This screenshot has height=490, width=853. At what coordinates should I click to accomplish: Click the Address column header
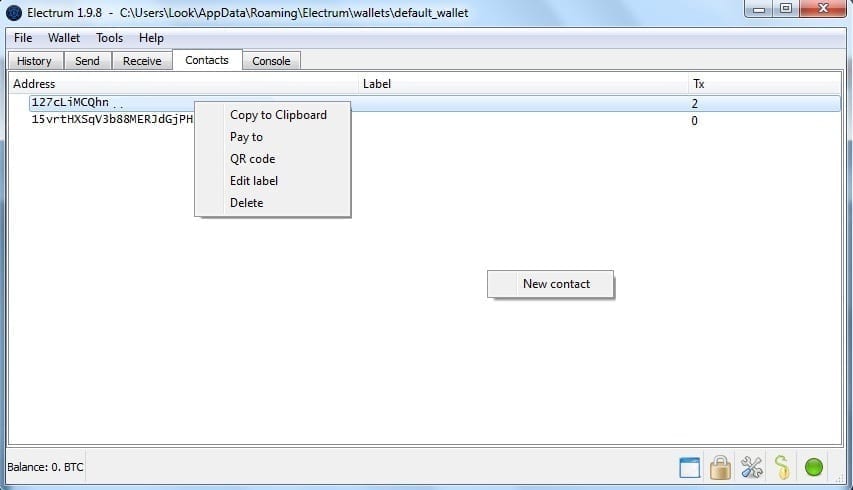(x=184, y=84)
